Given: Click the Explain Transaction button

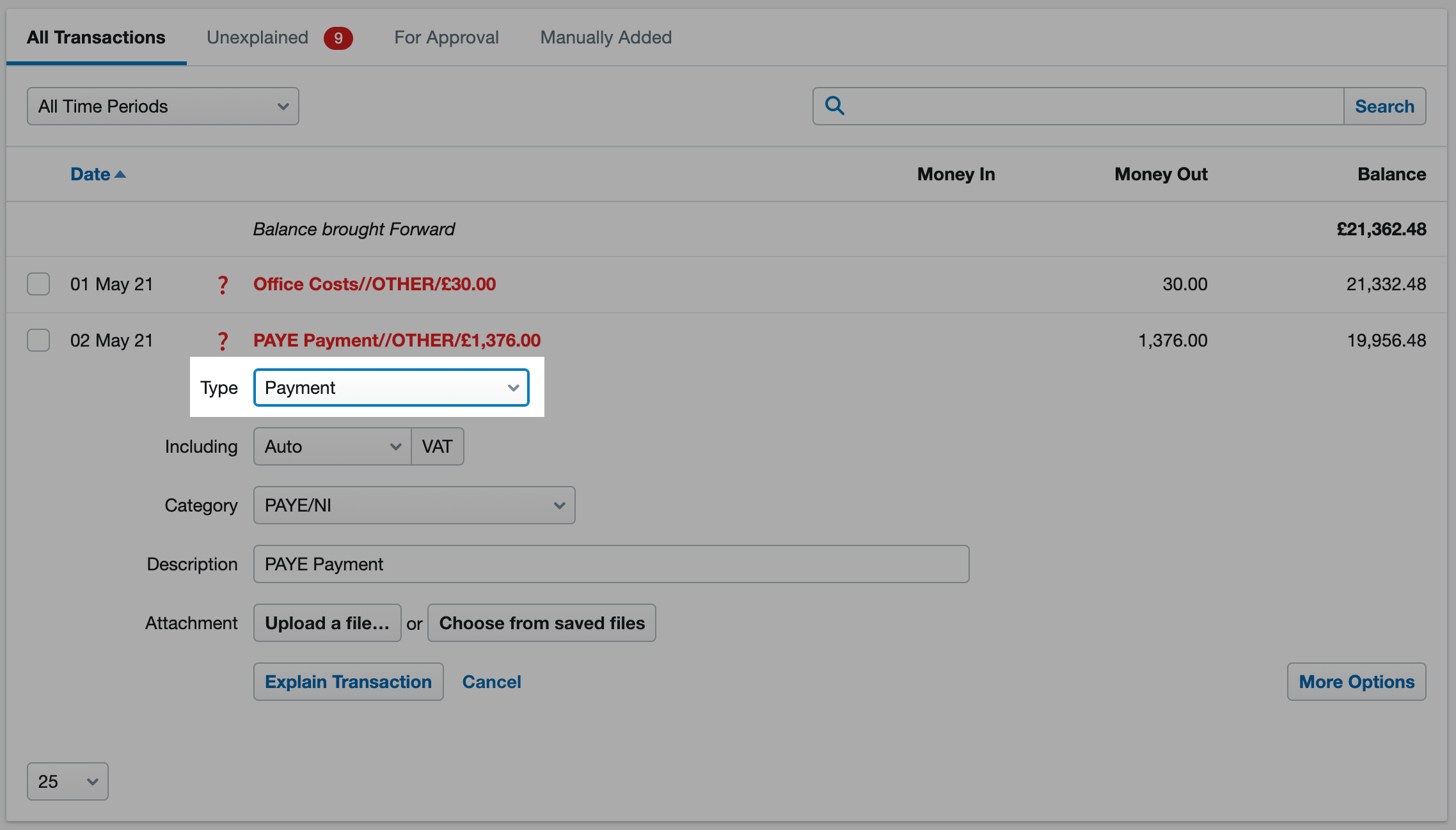Looking at the screenshot, I should 348,681.
